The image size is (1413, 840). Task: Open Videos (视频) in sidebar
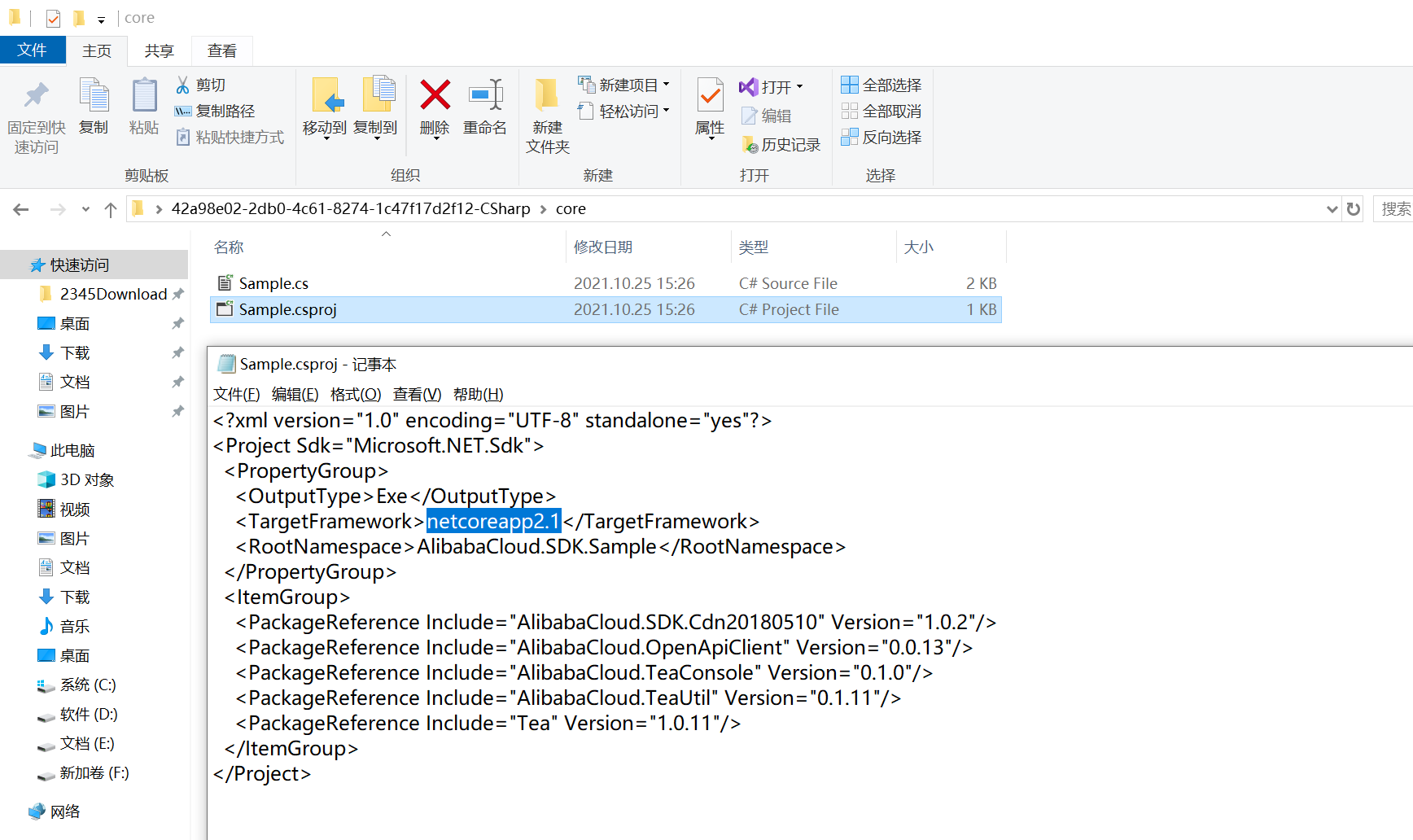point(64,509)
